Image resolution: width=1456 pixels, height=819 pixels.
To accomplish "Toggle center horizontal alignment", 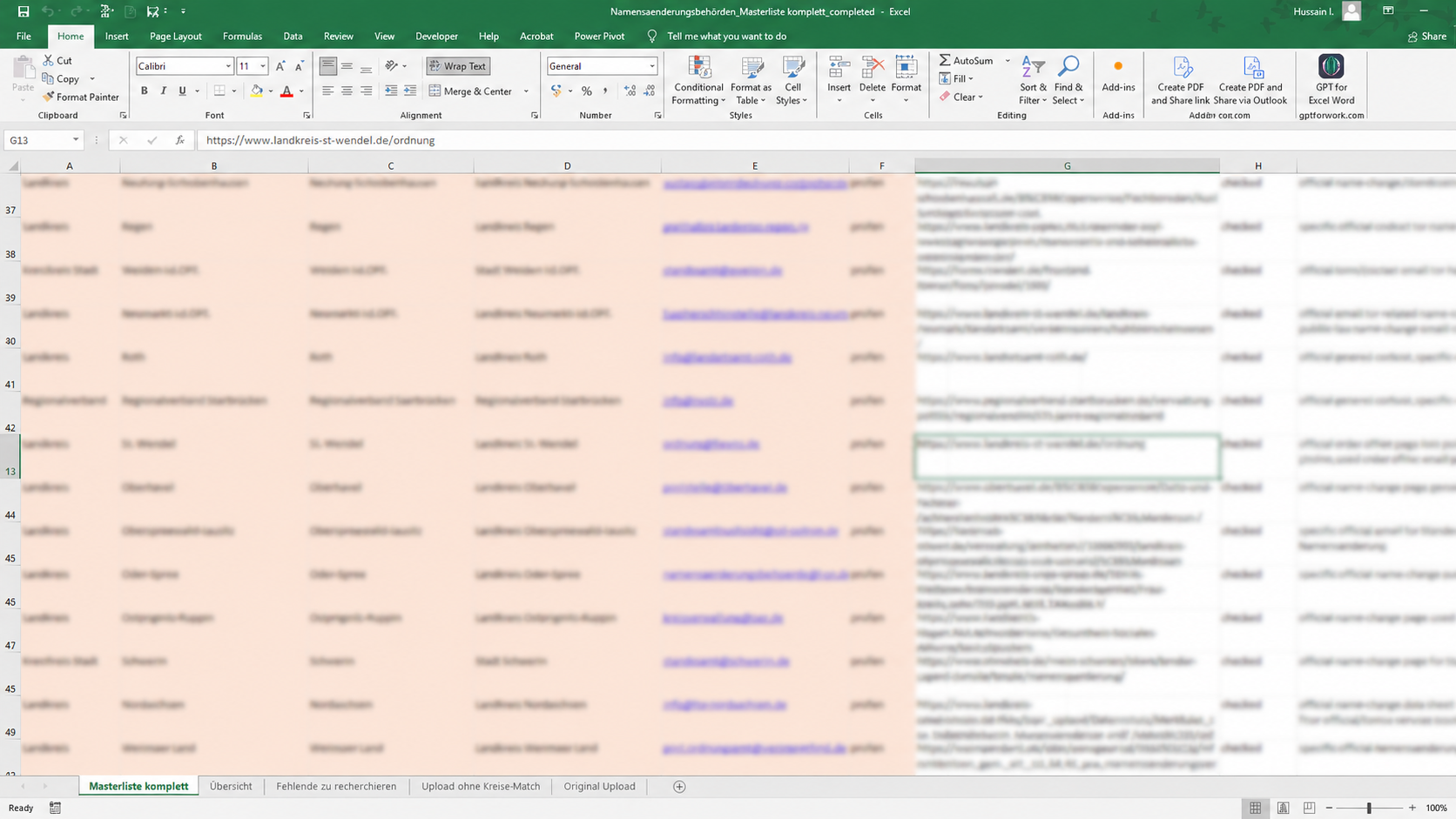I will (x=347, y=91).
